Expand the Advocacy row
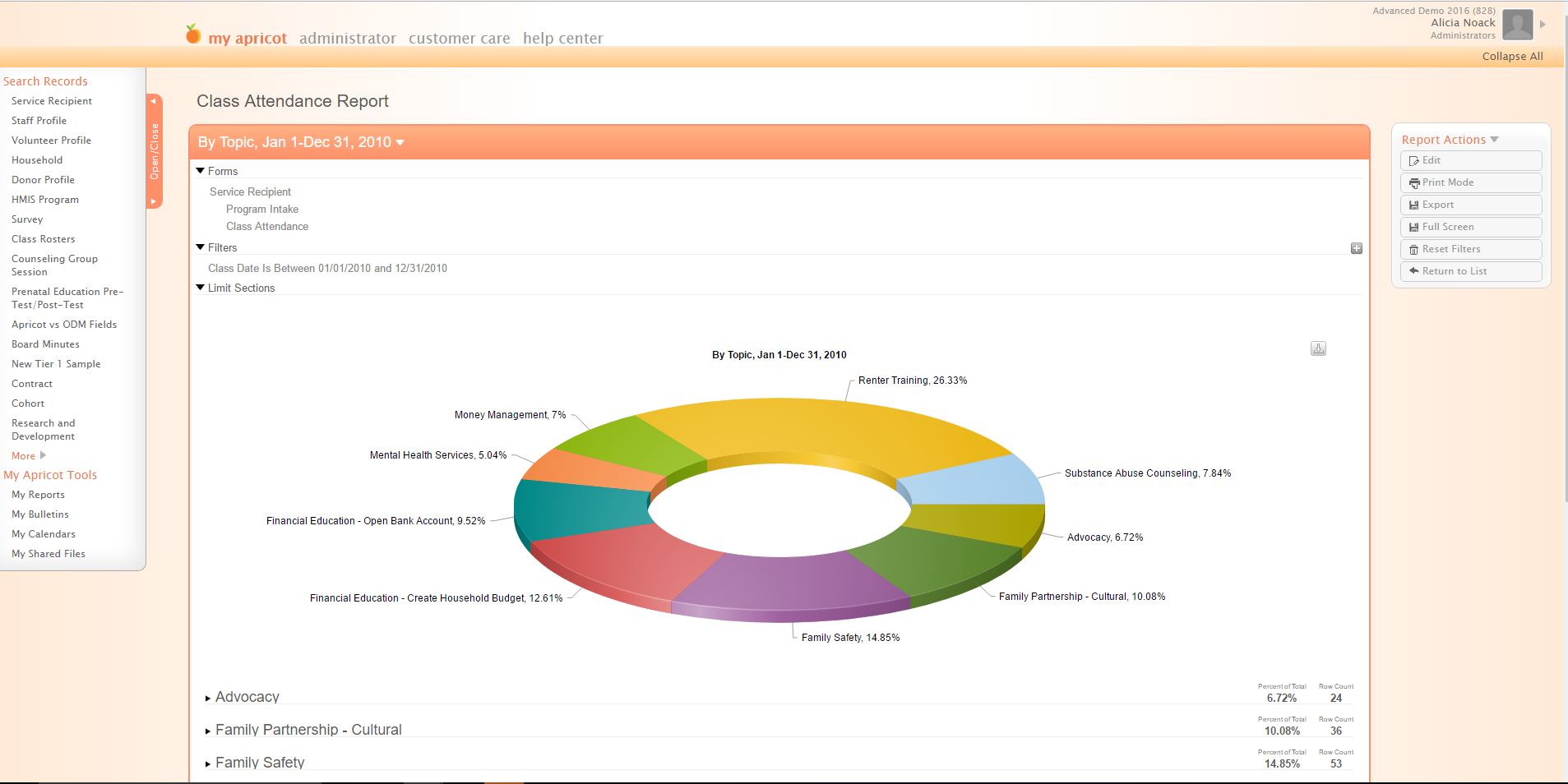The width and height of the screenshot is (1568, 784). (x=208, y=698)
